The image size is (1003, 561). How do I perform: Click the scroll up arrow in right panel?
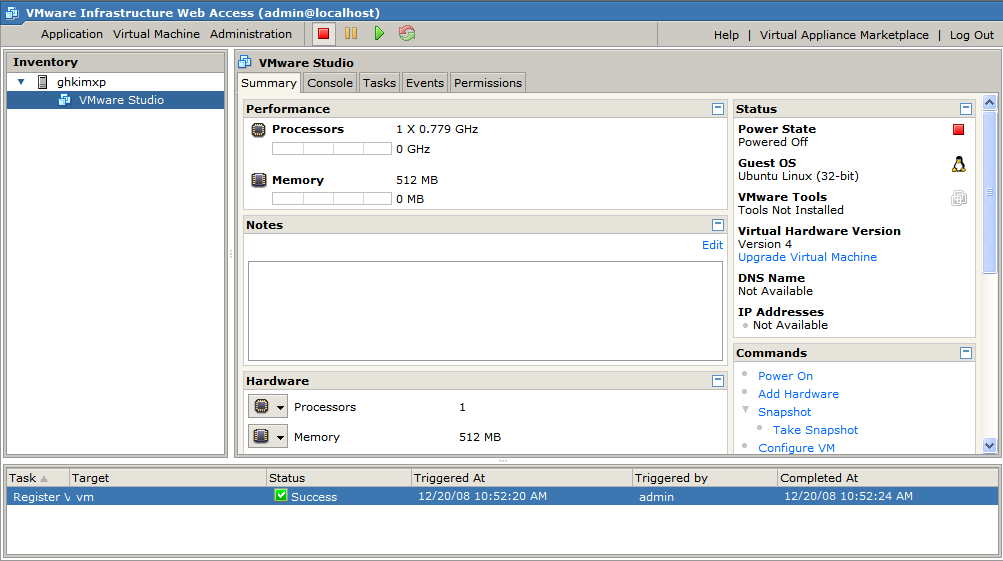pyautogui.click(x=989, y=102)
